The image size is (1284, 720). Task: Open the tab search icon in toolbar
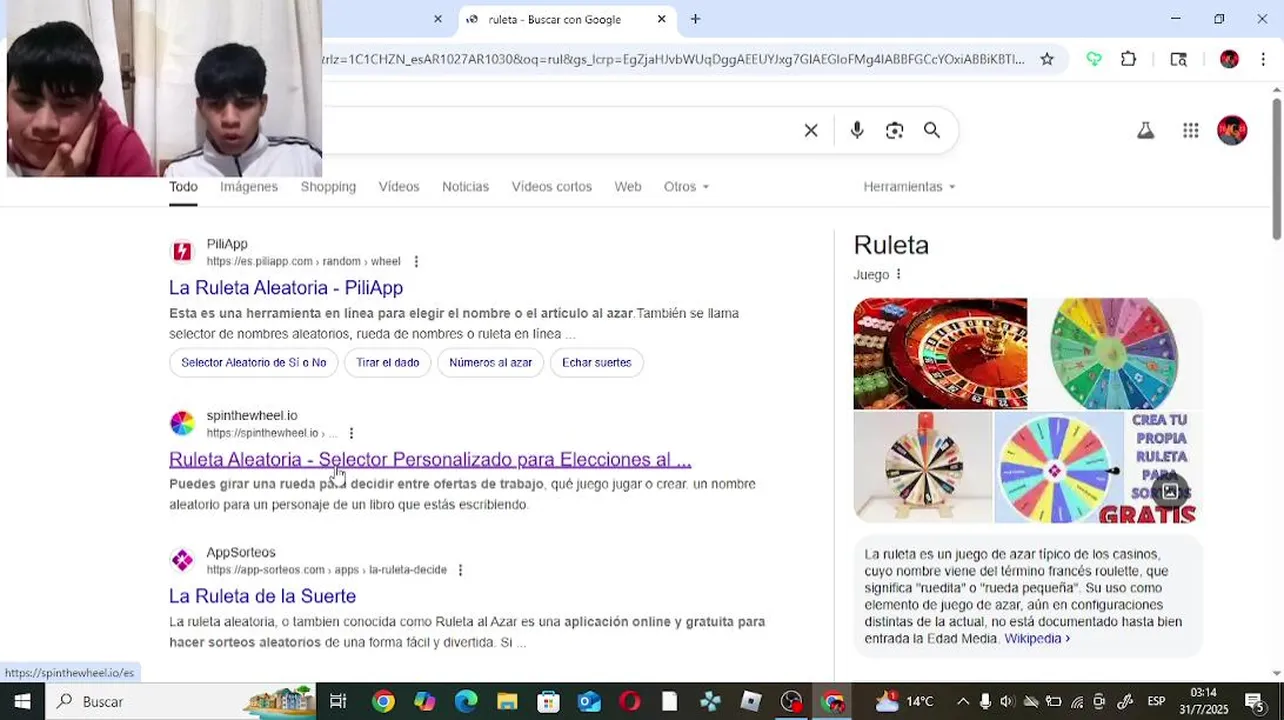(x=1179, y=59)
